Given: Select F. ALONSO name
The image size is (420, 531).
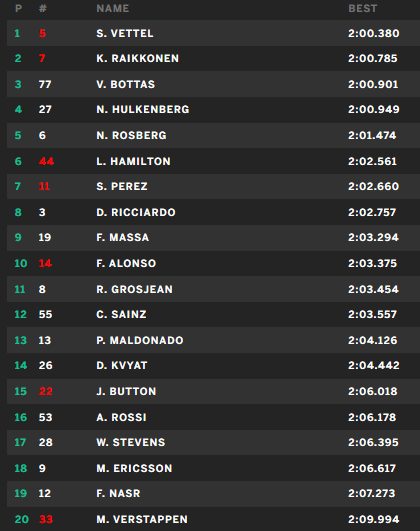Looking at the screenshot, I should (x=126, y=263).
